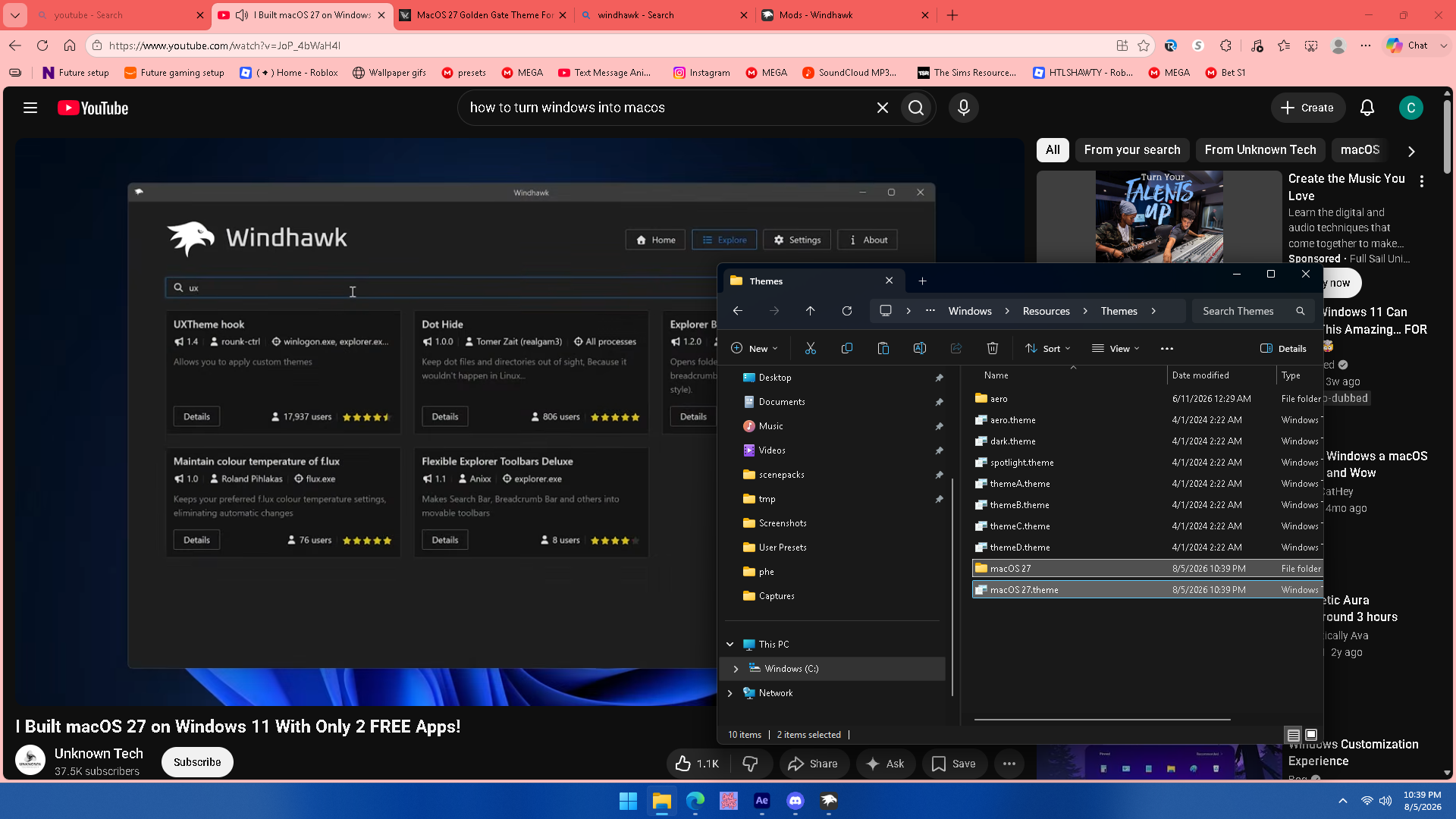The height and width of the screenshot is (819, 1456).
Task: Start voice search on YouTube
Action: point(964,108)
